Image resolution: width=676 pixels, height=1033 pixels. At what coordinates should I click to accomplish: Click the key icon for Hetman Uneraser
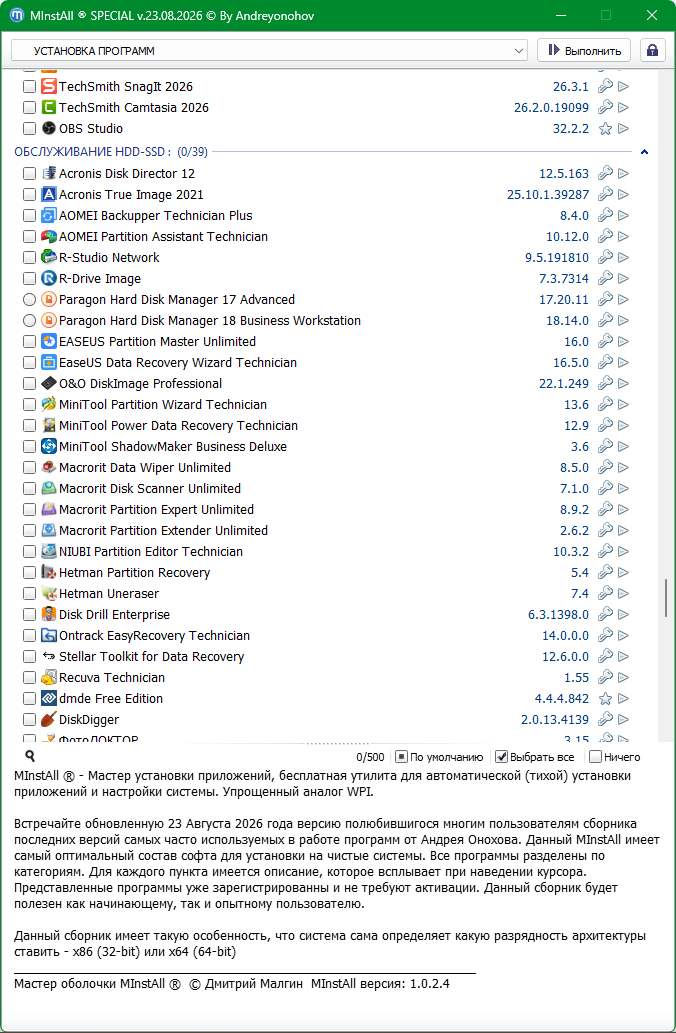point(605,594)
